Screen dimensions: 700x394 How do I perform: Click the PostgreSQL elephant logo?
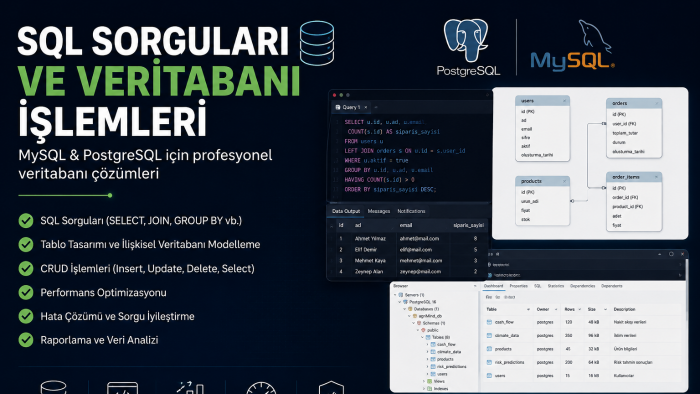tap(466, 41)
